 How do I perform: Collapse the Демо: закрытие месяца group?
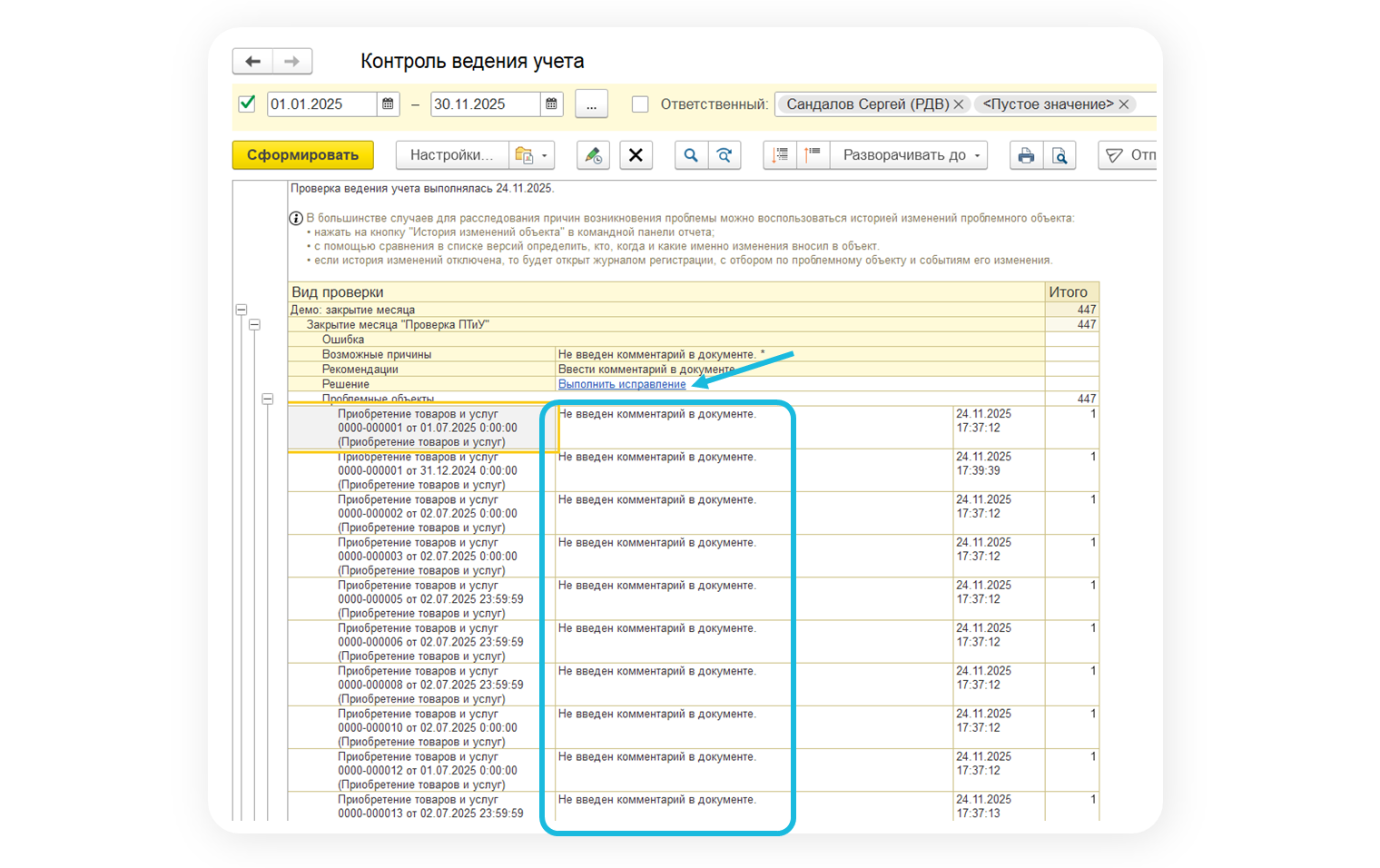tap(241, 310)
